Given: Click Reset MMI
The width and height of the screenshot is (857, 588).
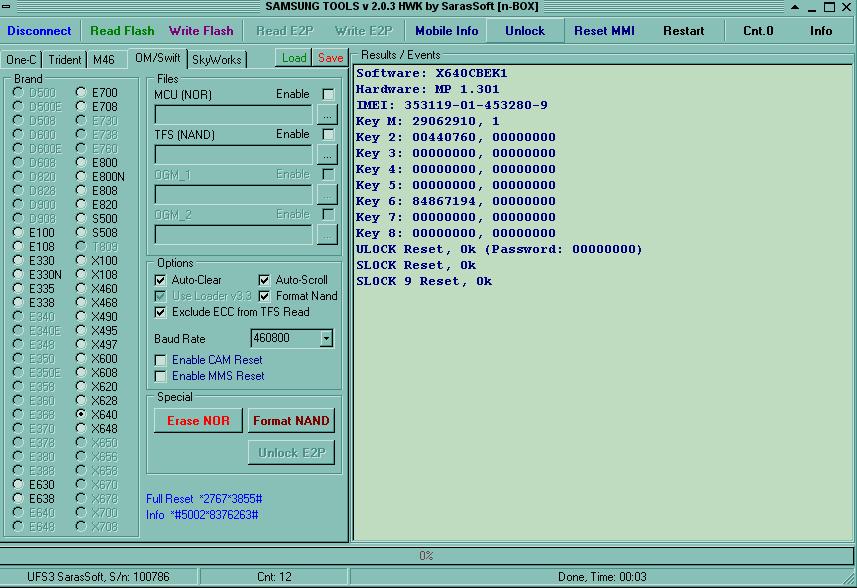Looking at the screenshot, I should pos(604,31).
